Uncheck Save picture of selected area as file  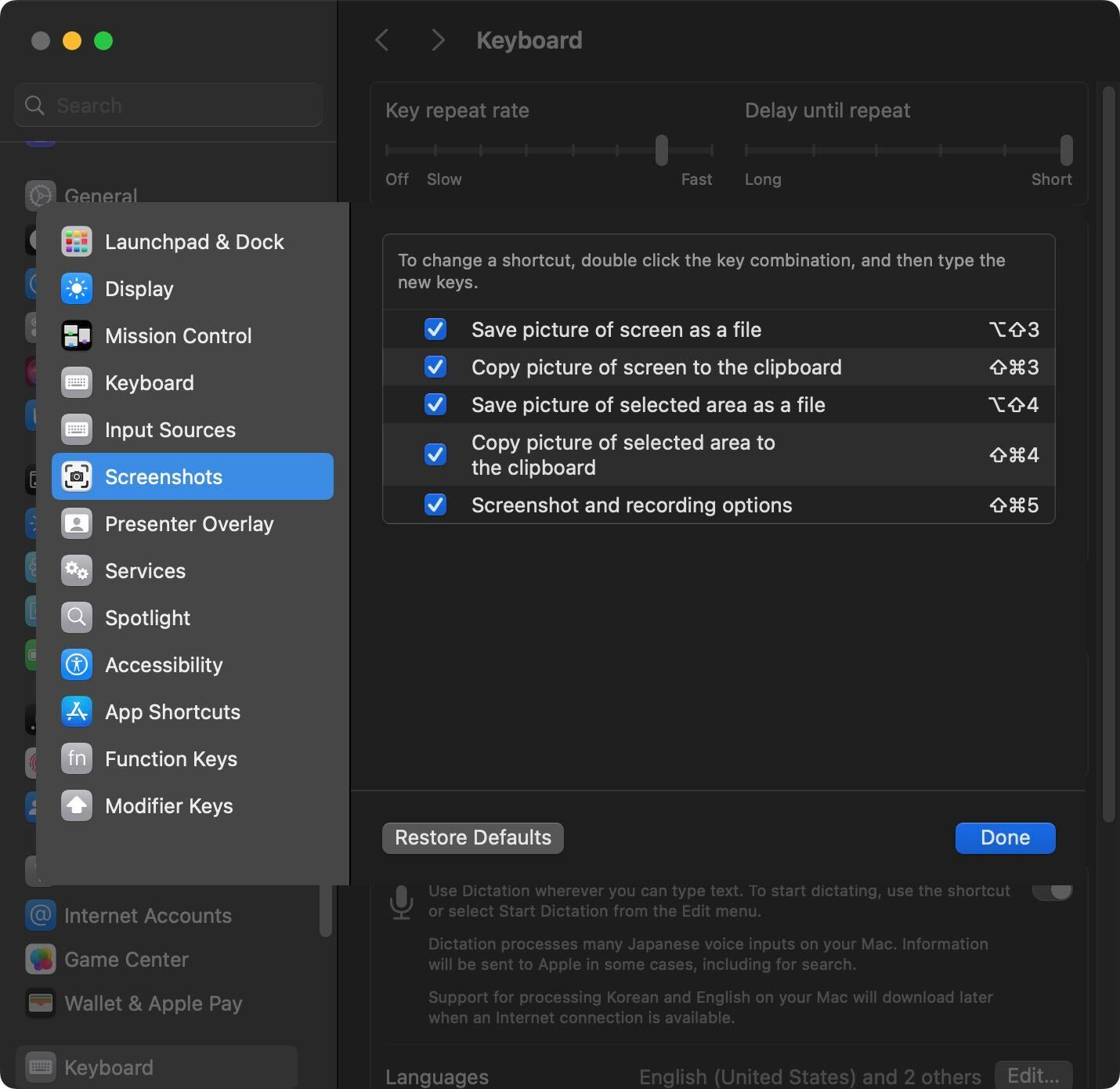pyautogui.click(x=435, y=404)
